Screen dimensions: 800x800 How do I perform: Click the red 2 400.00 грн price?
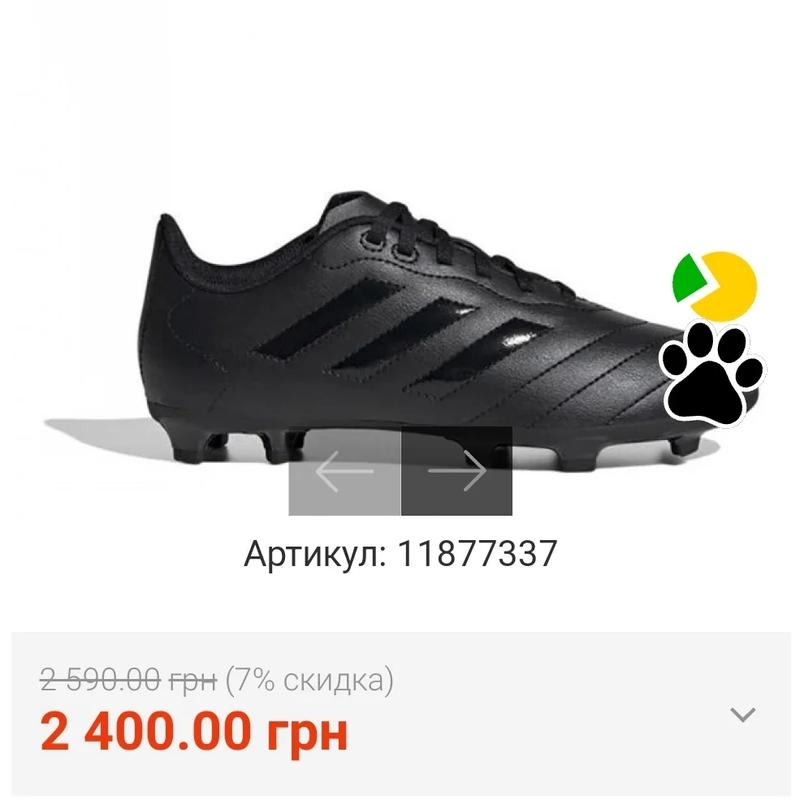point(194,733)
